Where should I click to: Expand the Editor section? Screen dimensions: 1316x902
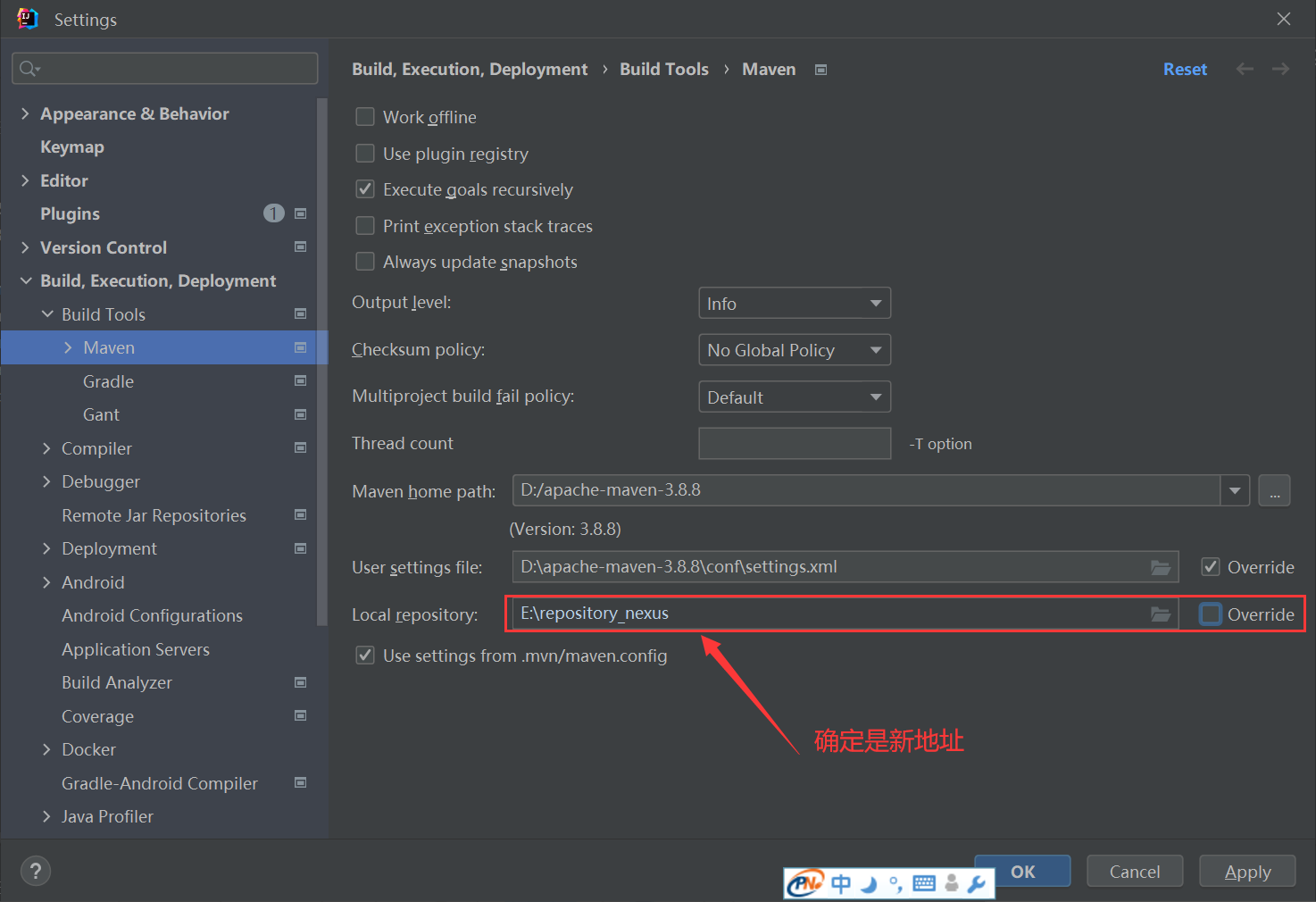point(25,180)
